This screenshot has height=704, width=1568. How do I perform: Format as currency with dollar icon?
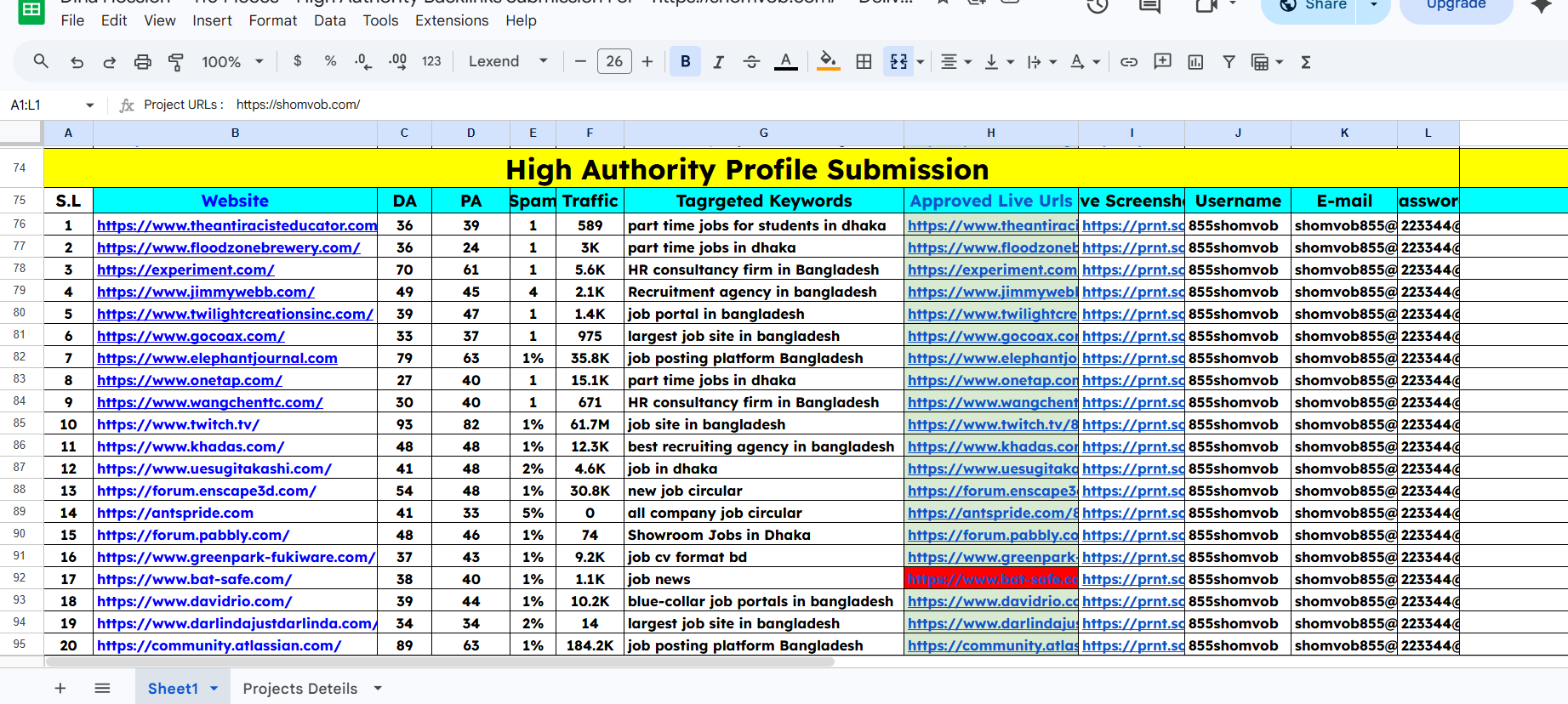pos(297,61)
